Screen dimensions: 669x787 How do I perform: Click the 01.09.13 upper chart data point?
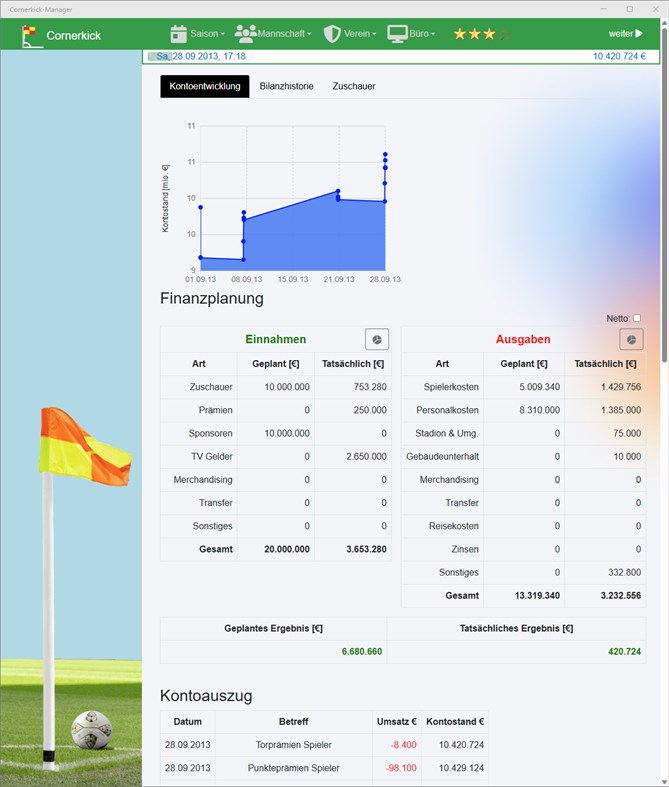[201, 207]
